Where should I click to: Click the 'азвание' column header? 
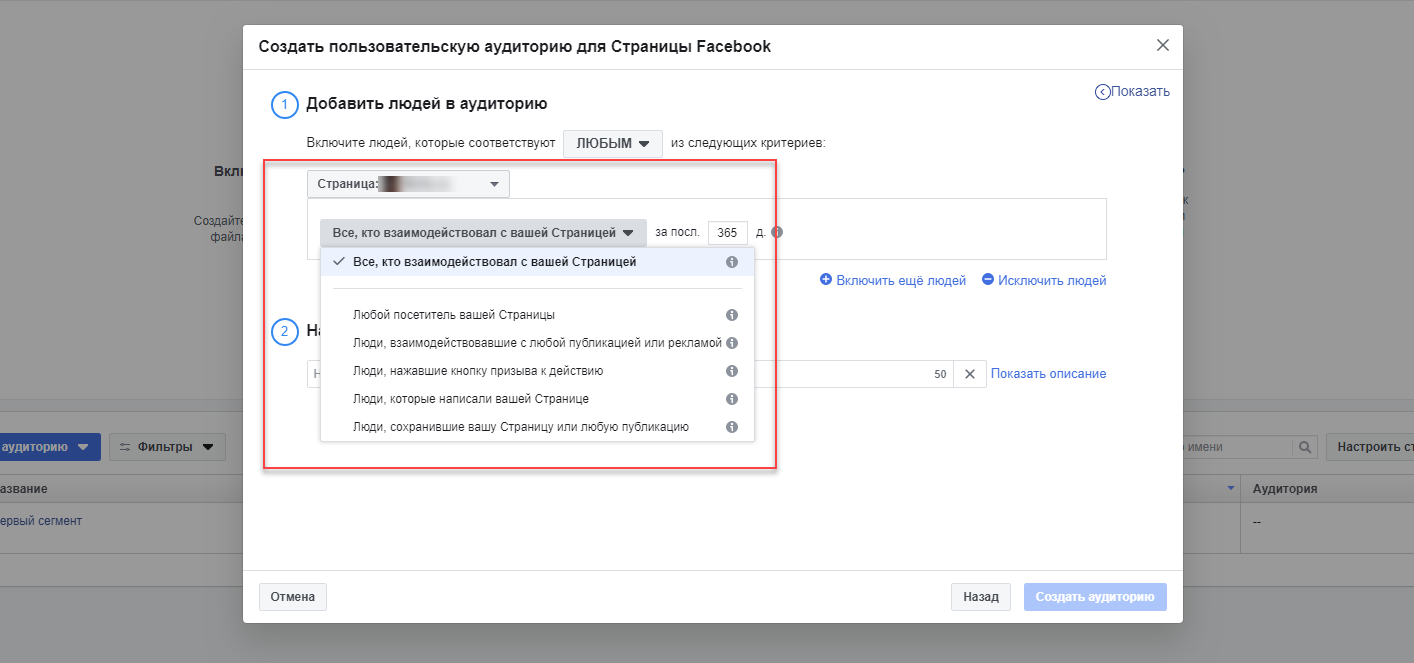pos(24,489)
